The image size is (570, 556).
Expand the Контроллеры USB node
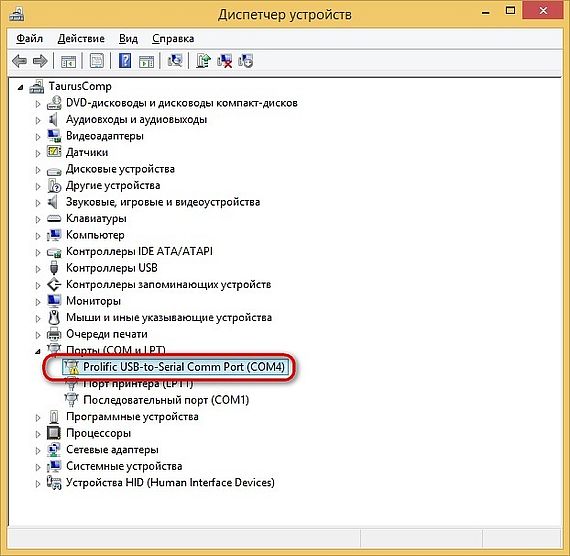(38, 269)
